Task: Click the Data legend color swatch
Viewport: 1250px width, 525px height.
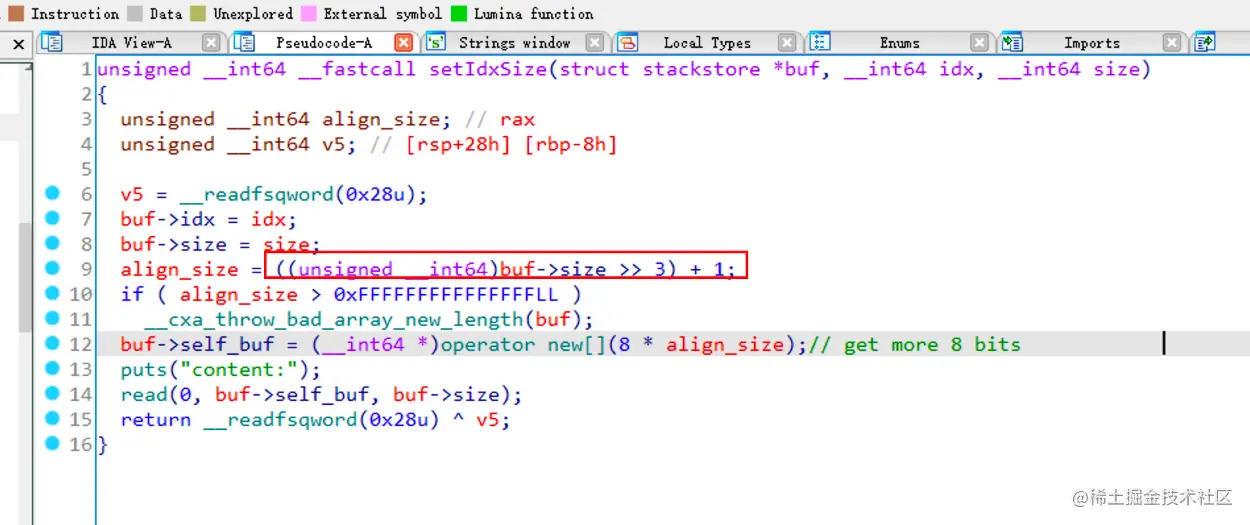Action: 134,14
